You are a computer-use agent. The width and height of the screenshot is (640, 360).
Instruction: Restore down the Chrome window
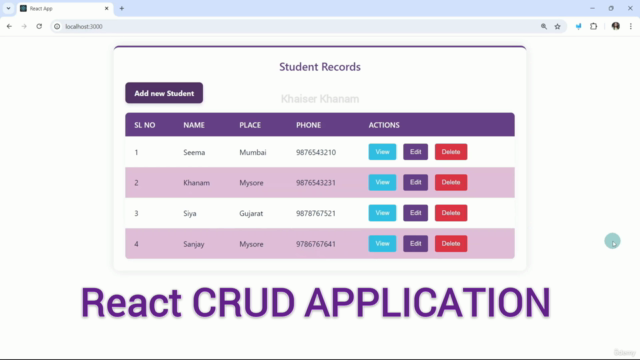[x=611, y=8]
